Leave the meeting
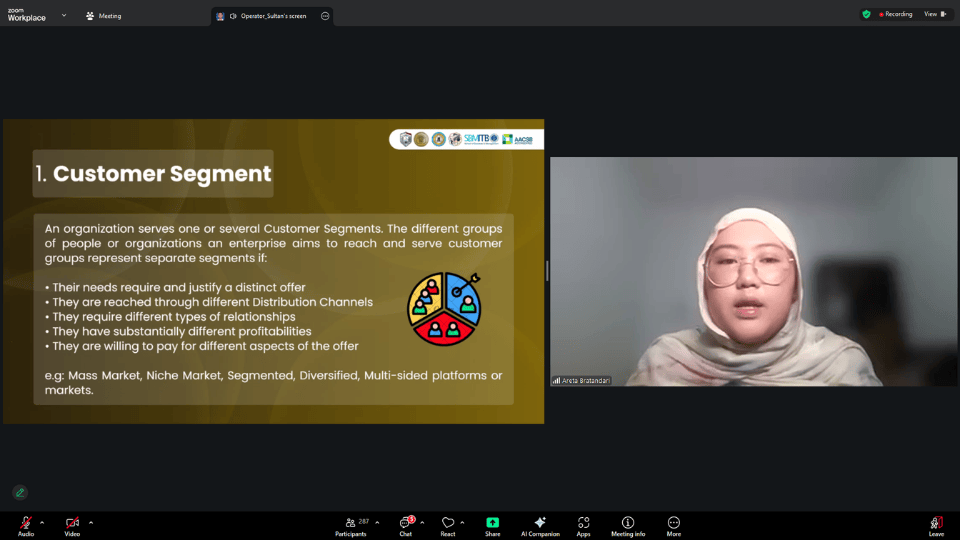The height and width of the screenshot is (540, 960). (x=936, y=523)
